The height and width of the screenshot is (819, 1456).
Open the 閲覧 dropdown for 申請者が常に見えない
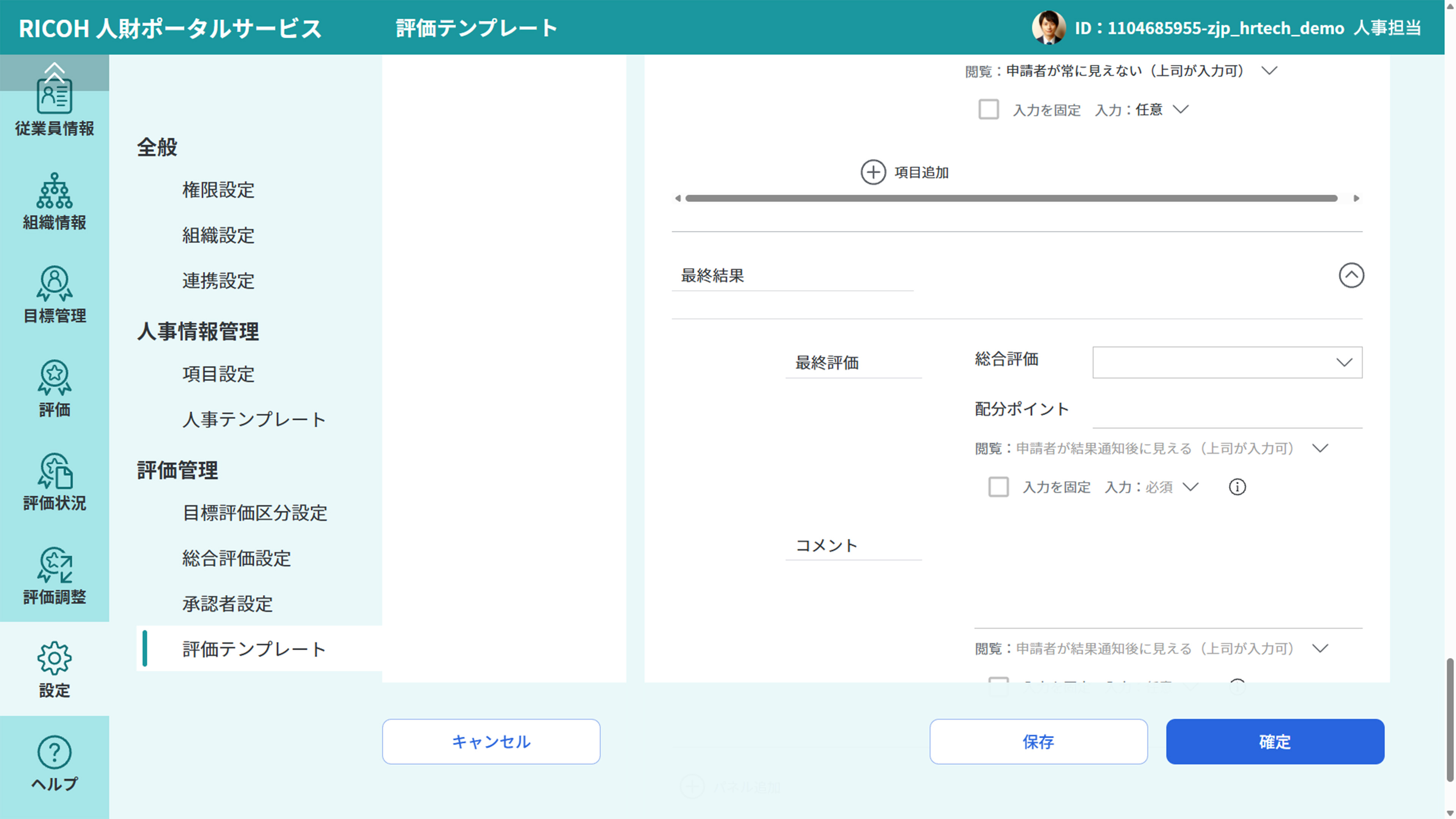[x=1269, y=71]
